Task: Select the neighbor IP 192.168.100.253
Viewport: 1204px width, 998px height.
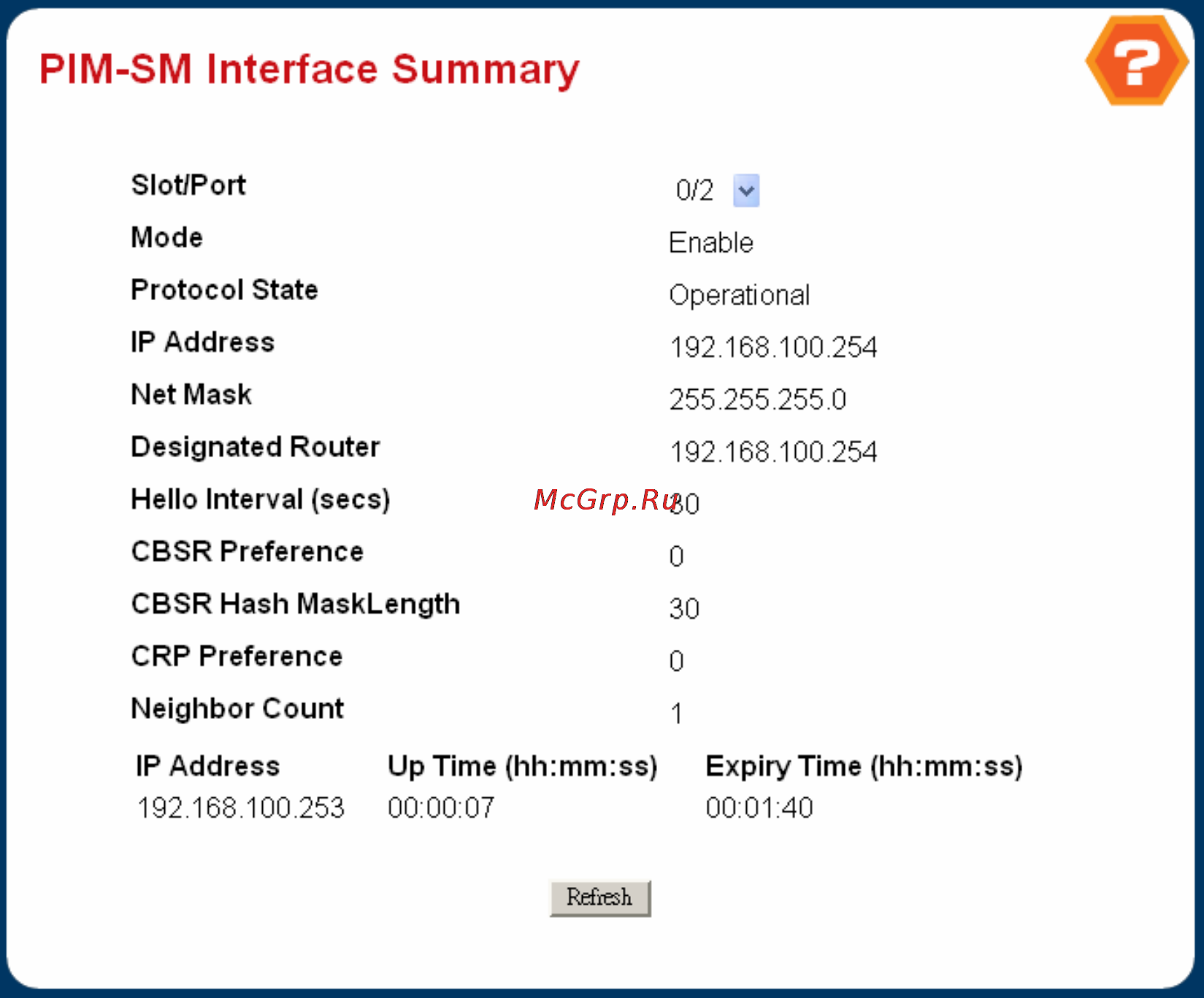Action: 240,807
